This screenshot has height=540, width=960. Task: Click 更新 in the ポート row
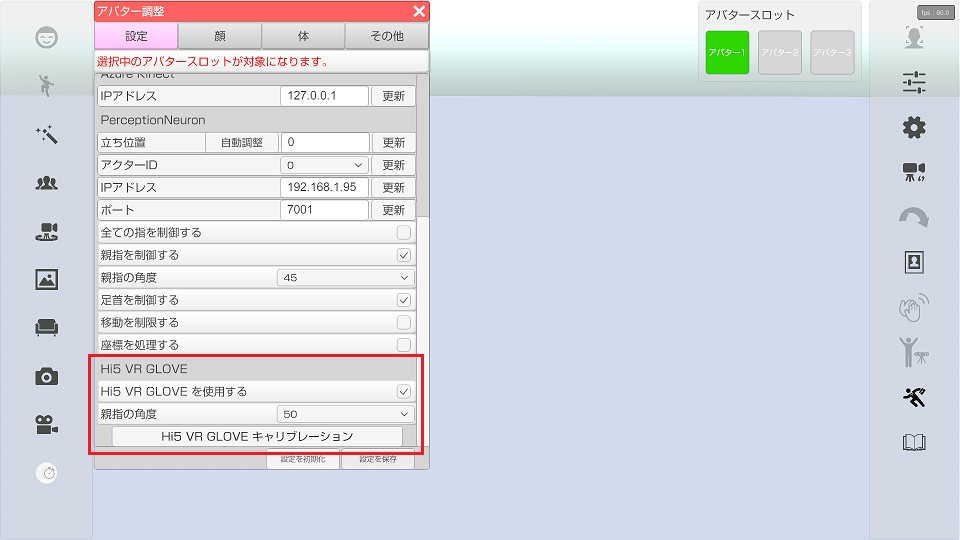click(394, 210)
